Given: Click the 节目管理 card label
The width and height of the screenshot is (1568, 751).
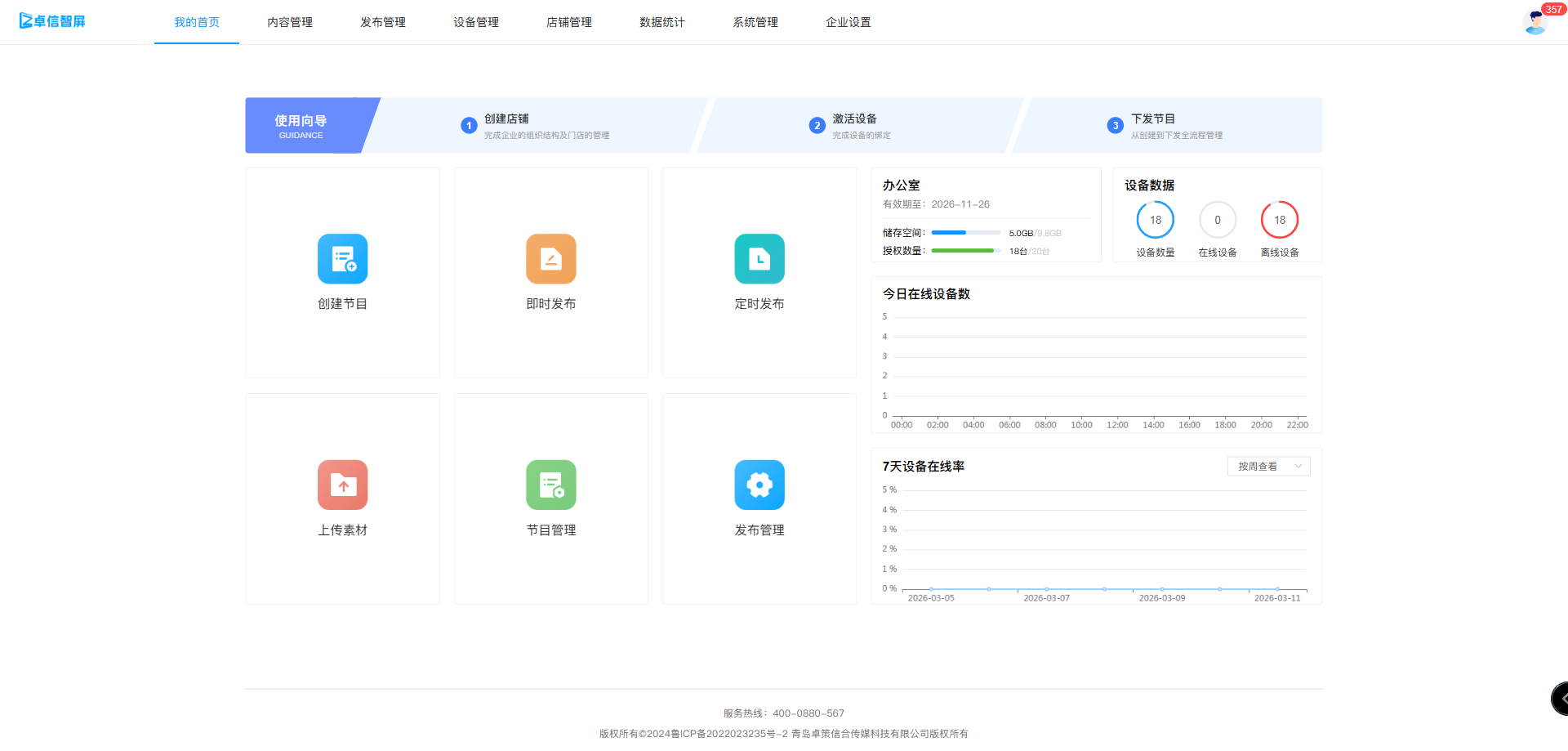Looking at the screenshot, I should click(x=551, y=530).
